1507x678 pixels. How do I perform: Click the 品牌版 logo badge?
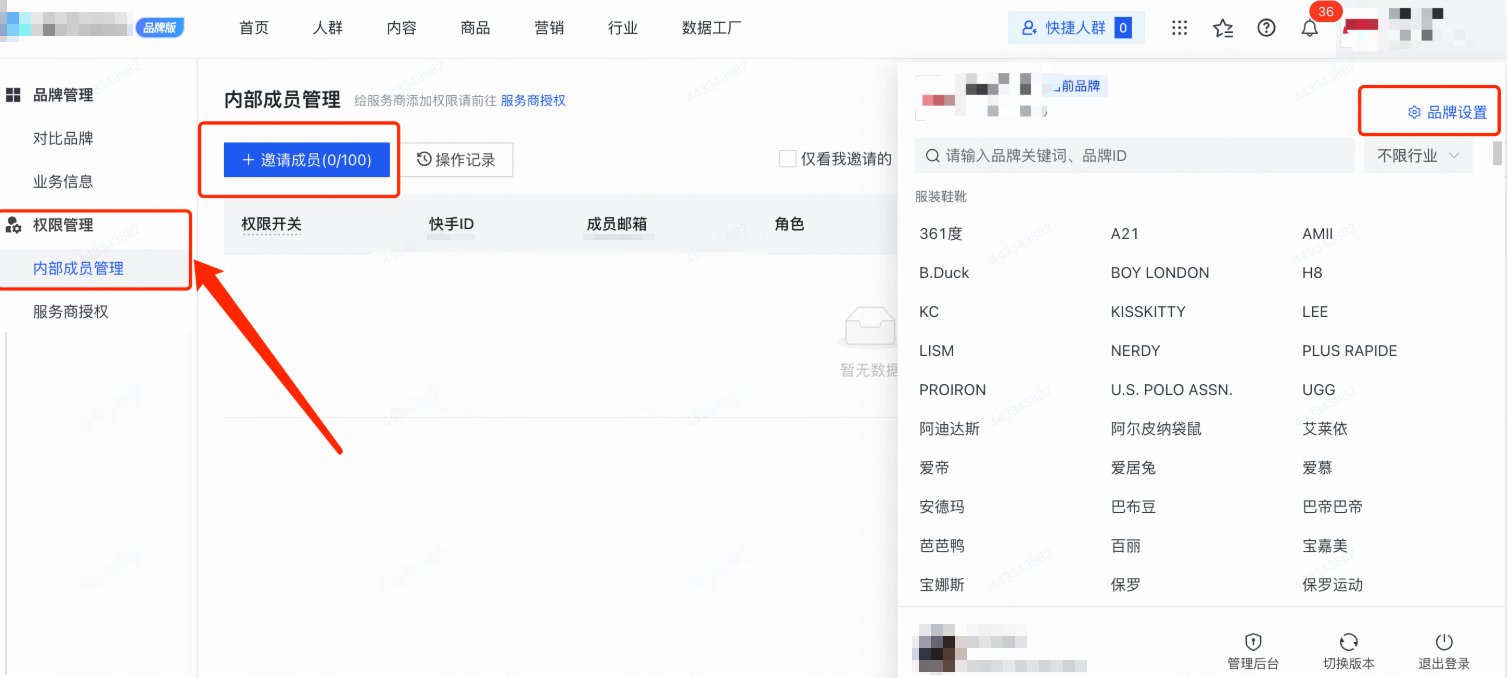click(160, 28)
